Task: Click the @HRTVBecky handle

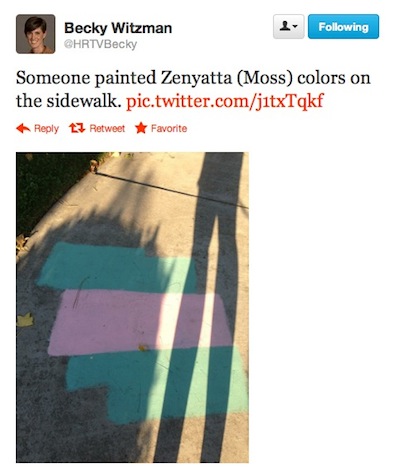Action: [x=100, y=44]
